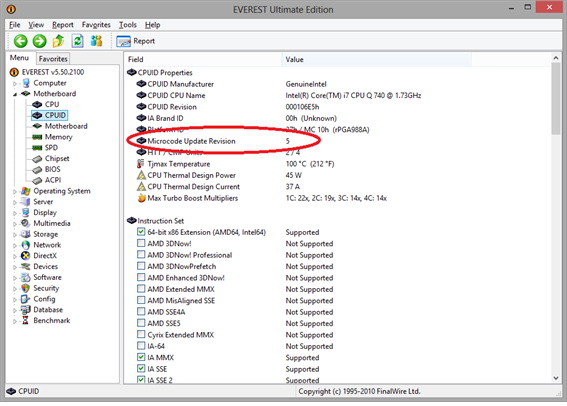Screen dimensions: 567x406
Task: Select the Database node icon
Action: coord(26,310)
